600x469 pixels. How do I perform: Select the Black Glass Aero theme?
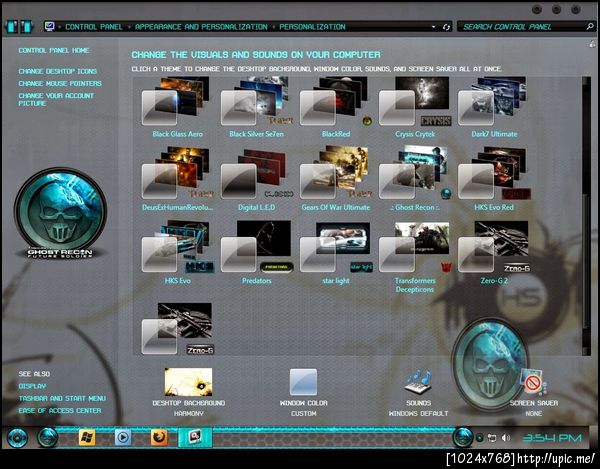pyautogui.click(x=177, y=107)
